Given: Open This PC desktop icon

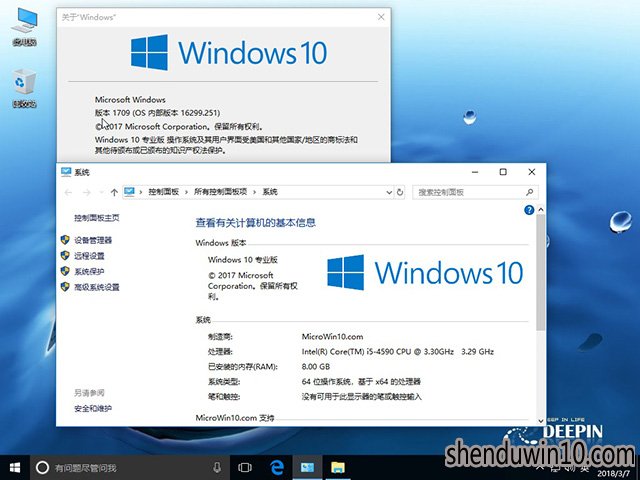Looking at the screenshot, I should (24, 27).
